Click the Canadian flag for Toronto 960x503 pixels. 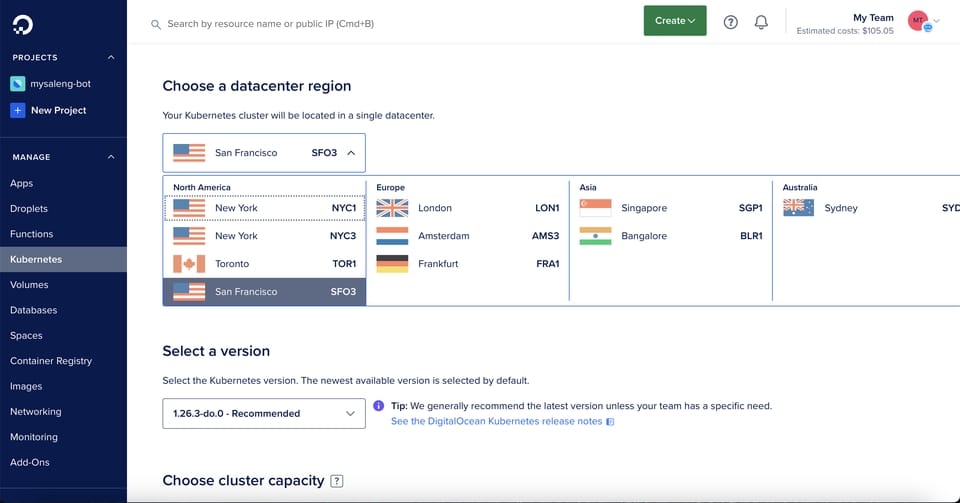(x=189, y=264)
